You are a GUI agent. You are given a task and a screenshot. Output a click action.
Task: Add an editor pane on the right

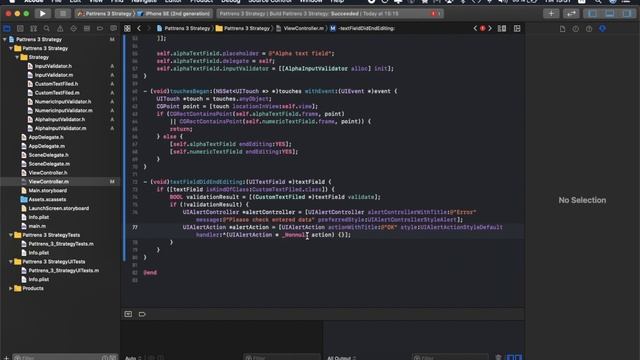517,29
